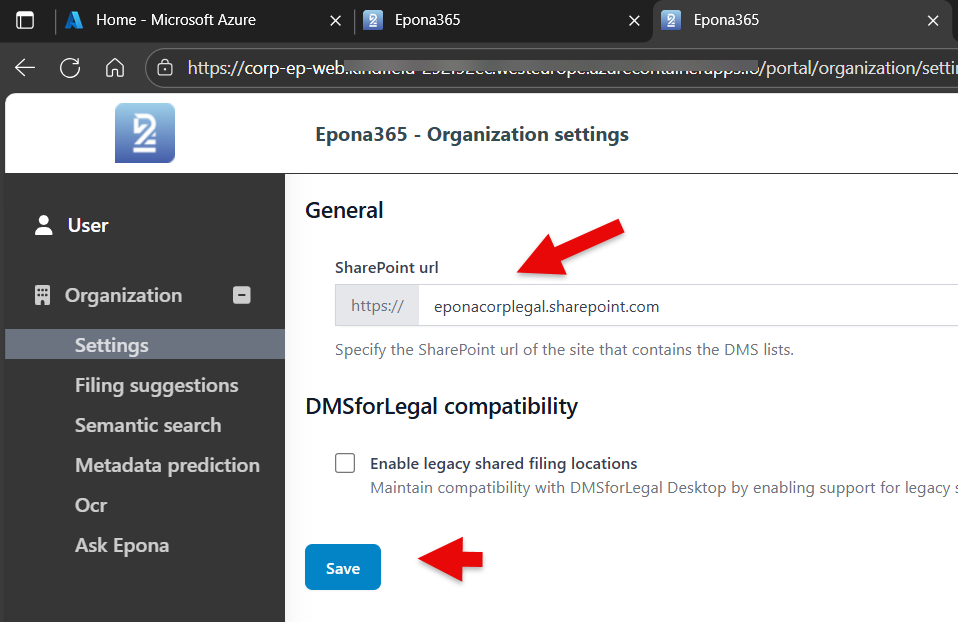
Task: Go to browser home page icon
Action: tap(115, 68)
